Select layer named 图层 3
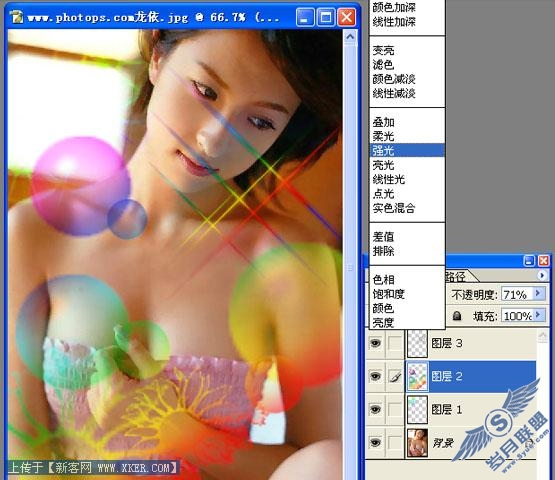The height and width of the screenshot is (480, 555). click(x=447, y=343)
